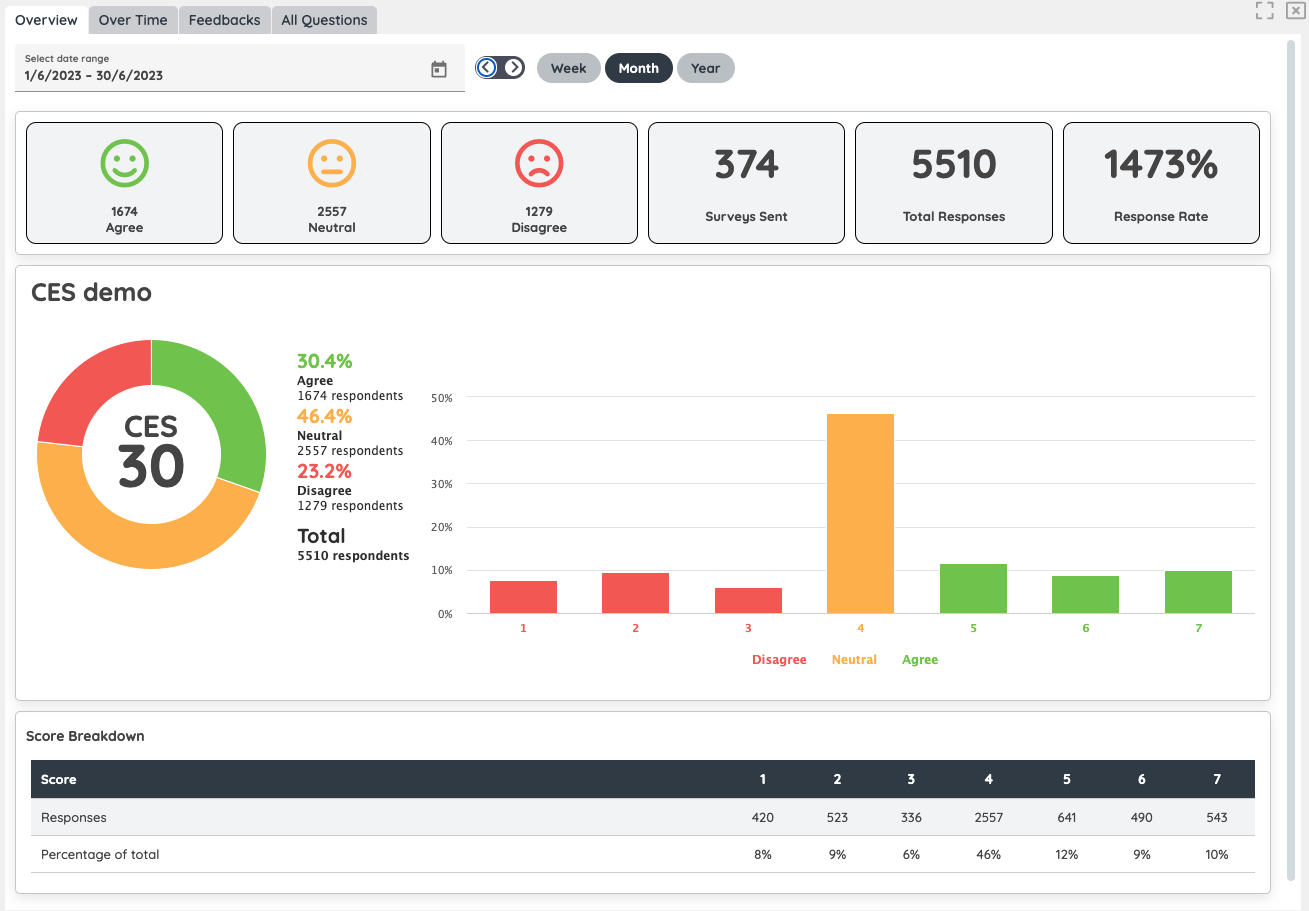This screenshot has height=911, width=1309.
Task: Set the range to Year
Action: click(705, 68)
